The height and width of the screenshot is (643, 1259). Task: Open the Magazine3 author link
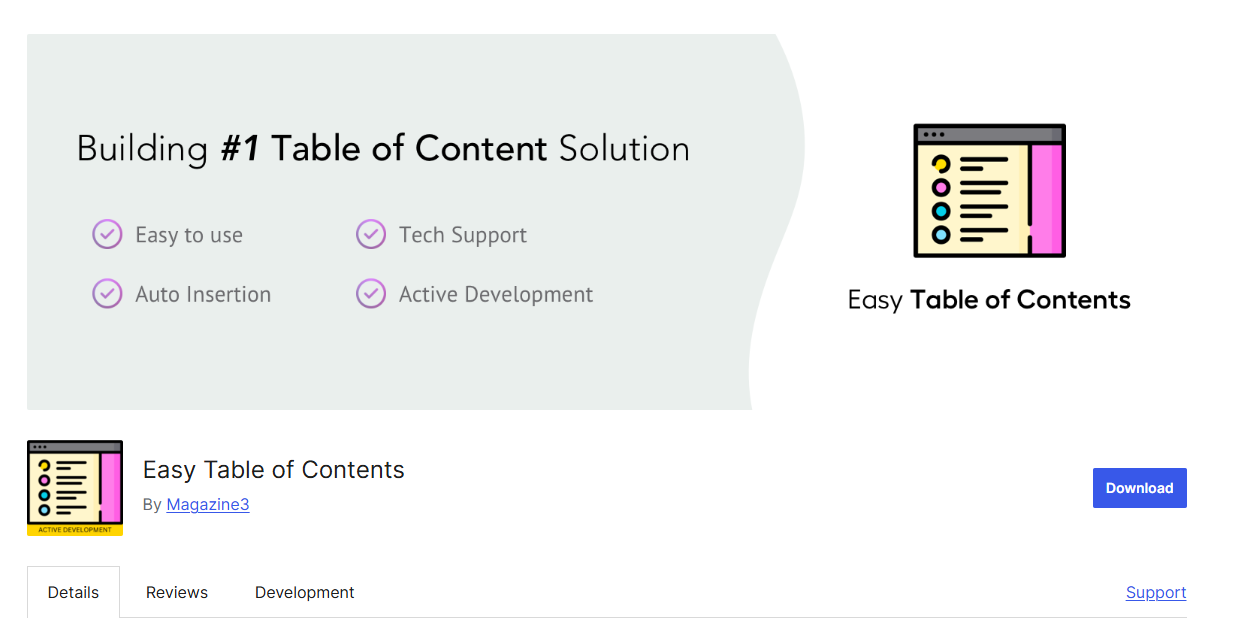207,504
